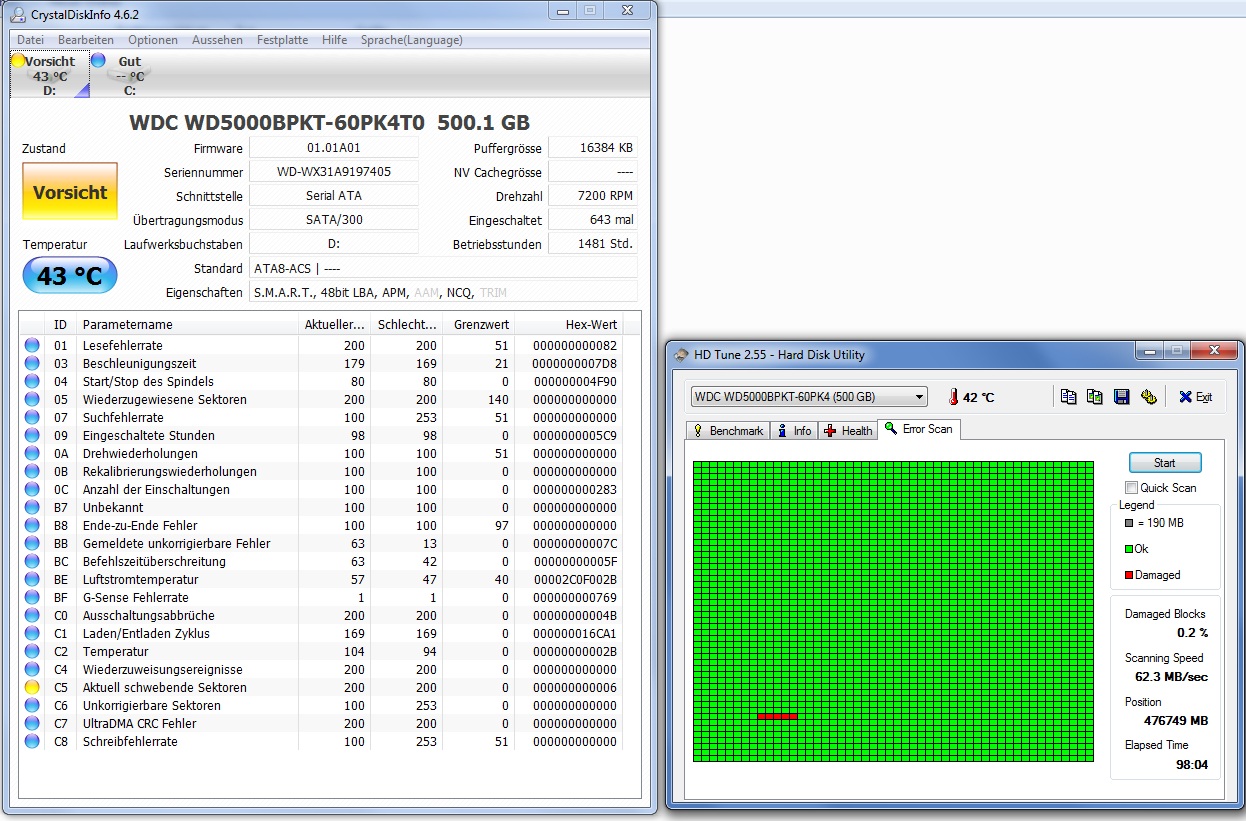Click the gray 190 MB legend swatch
Viewport: 1246px width, 821px height.
[1128, 523]
